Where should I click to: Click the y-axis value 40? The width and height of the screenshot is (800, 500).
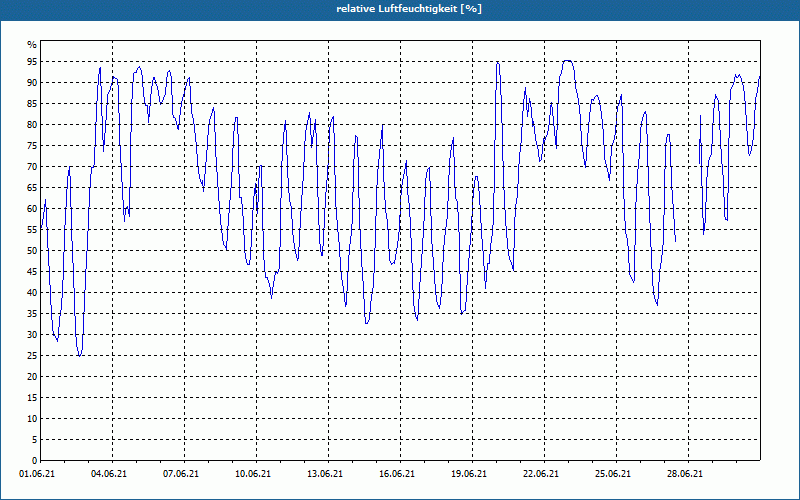click(32, 292)
